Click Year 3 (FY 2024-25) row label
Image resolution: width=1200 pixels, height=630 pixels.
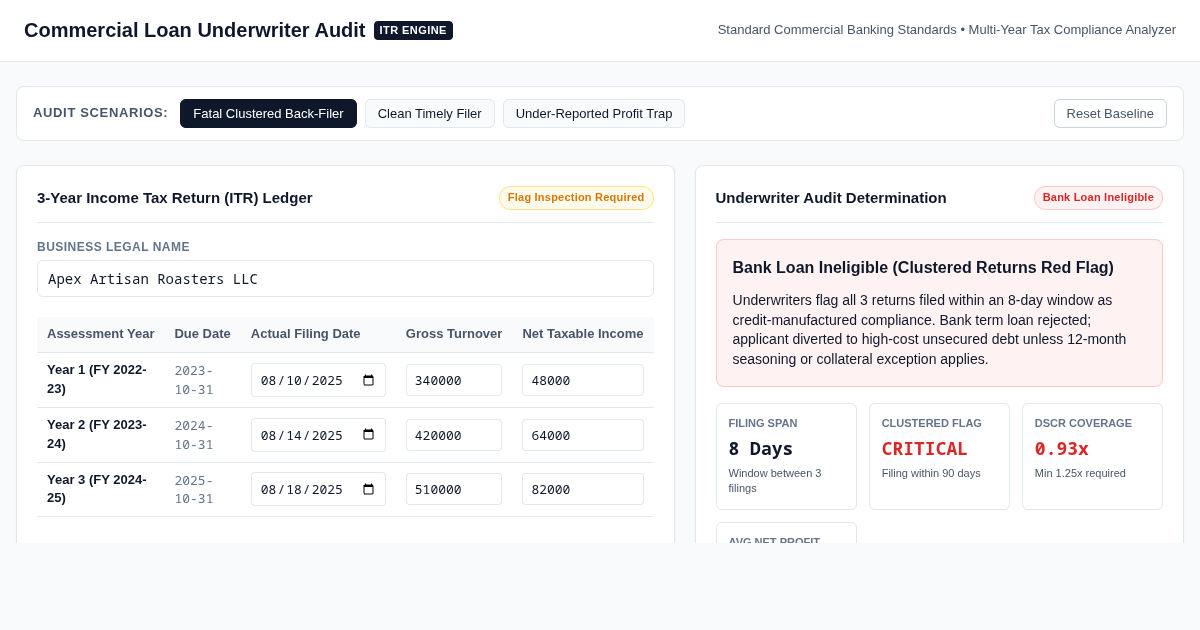(97, 489)
